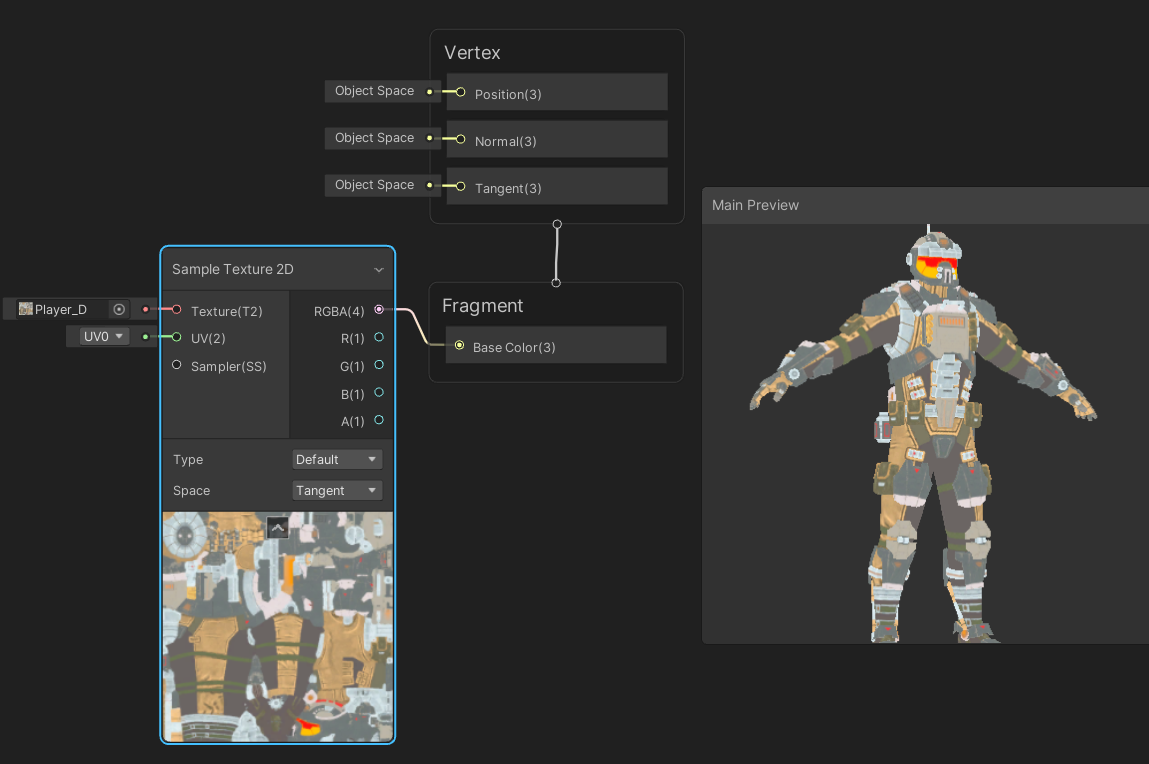Click the Normal(3) input port
The height and width of the screenshot is (764, 1149).
click(x=460, y=139)
